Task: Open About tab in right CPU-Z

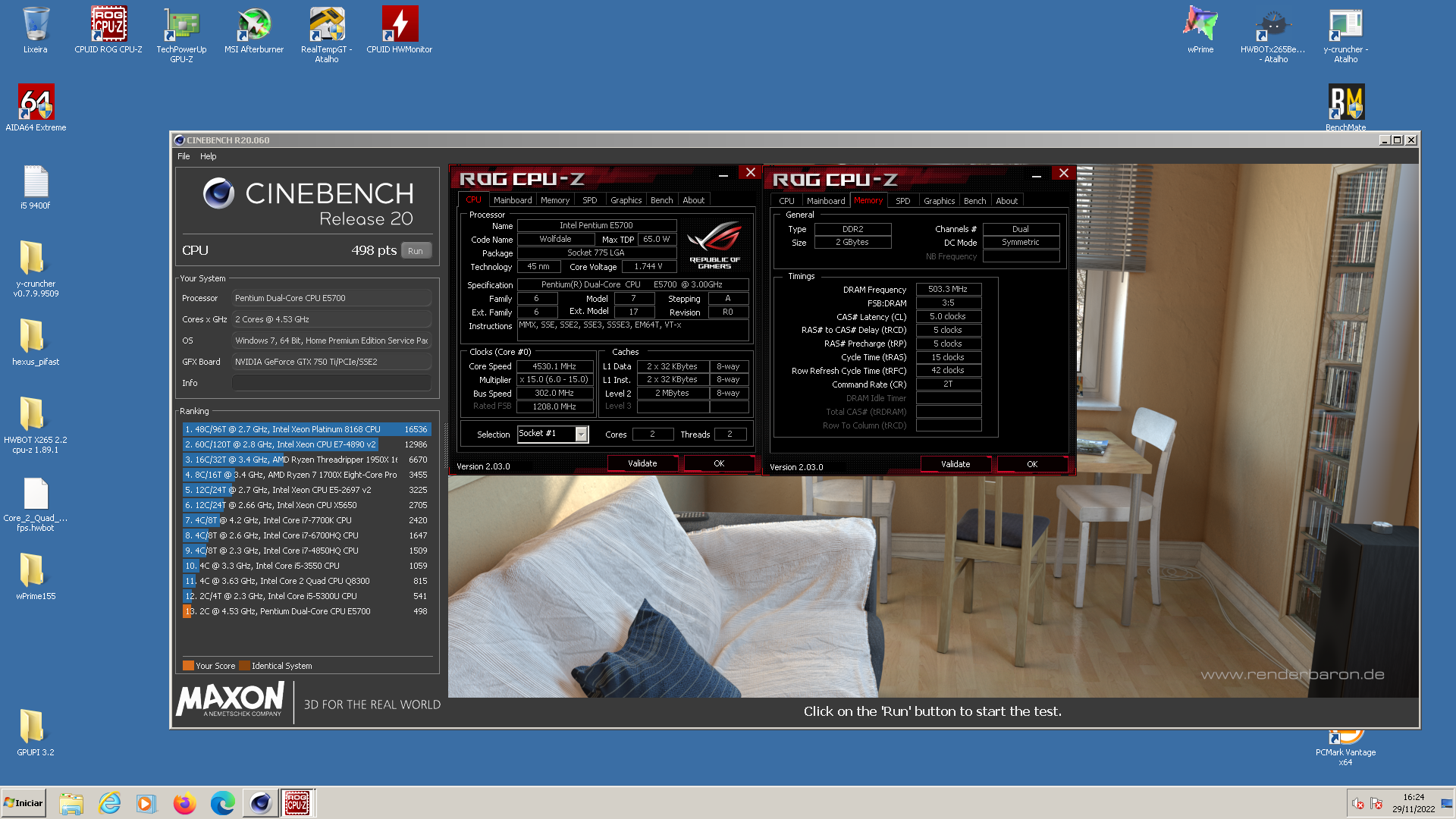Action: tap(1007, 201)
